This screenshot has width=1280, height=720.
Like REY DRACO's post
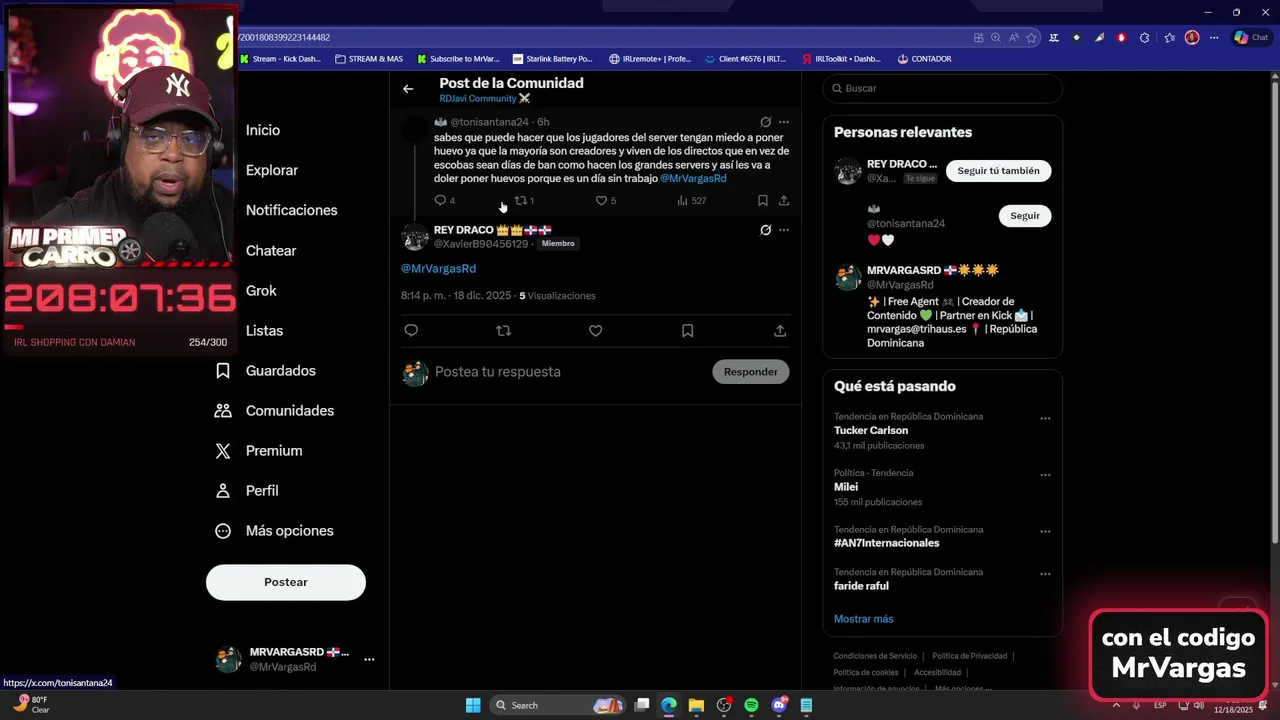(x=595, y=331)
